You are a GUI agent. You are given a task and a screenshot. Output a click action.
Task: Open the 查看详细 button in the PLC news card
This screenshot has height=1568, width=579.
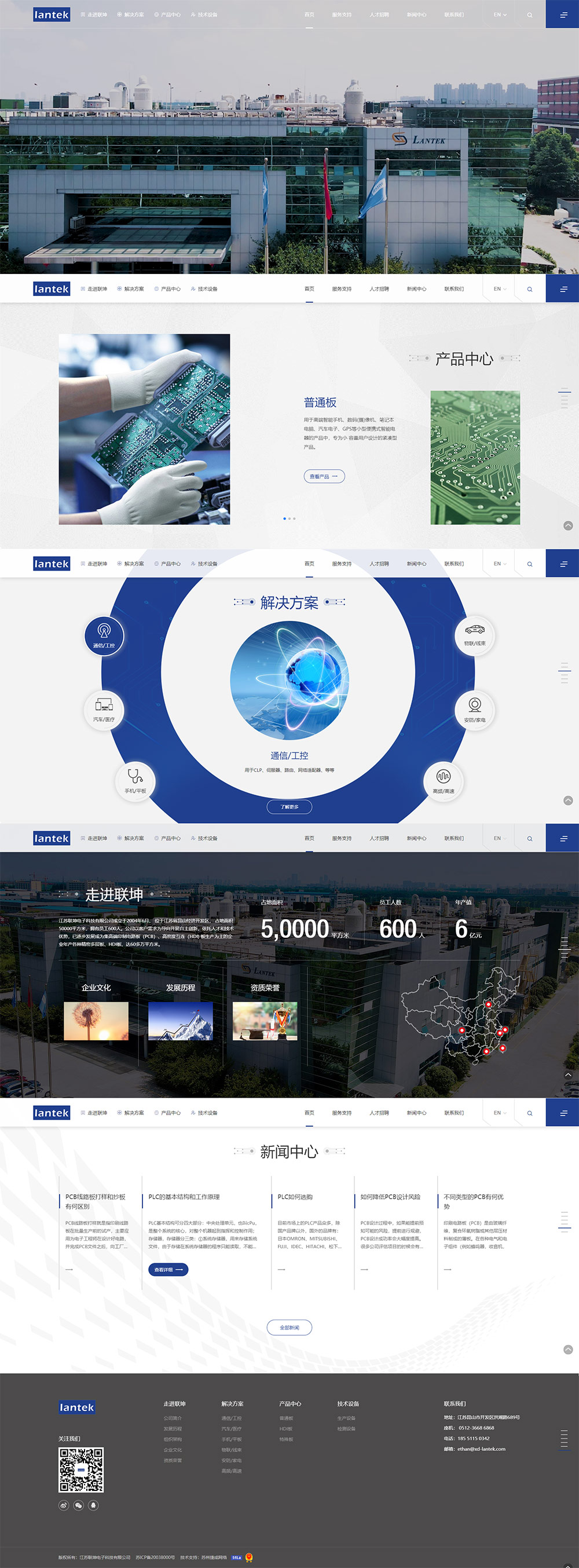pyautogui.click(x=168, y=1269)
